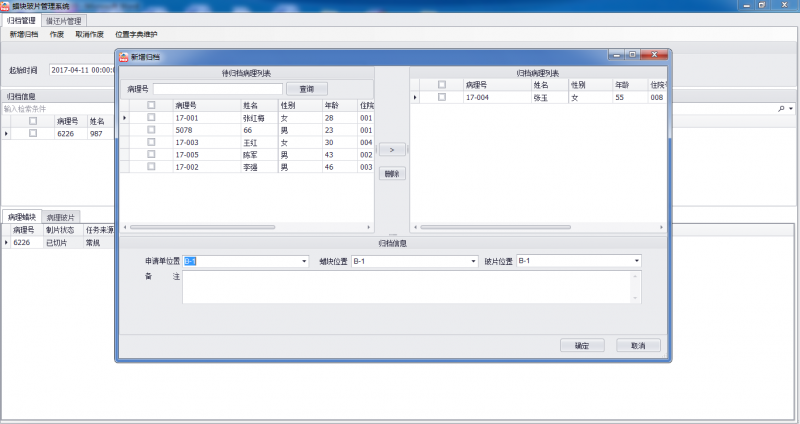Check the box for case 17-001
The image size is (800, 424).
point(151,117)
